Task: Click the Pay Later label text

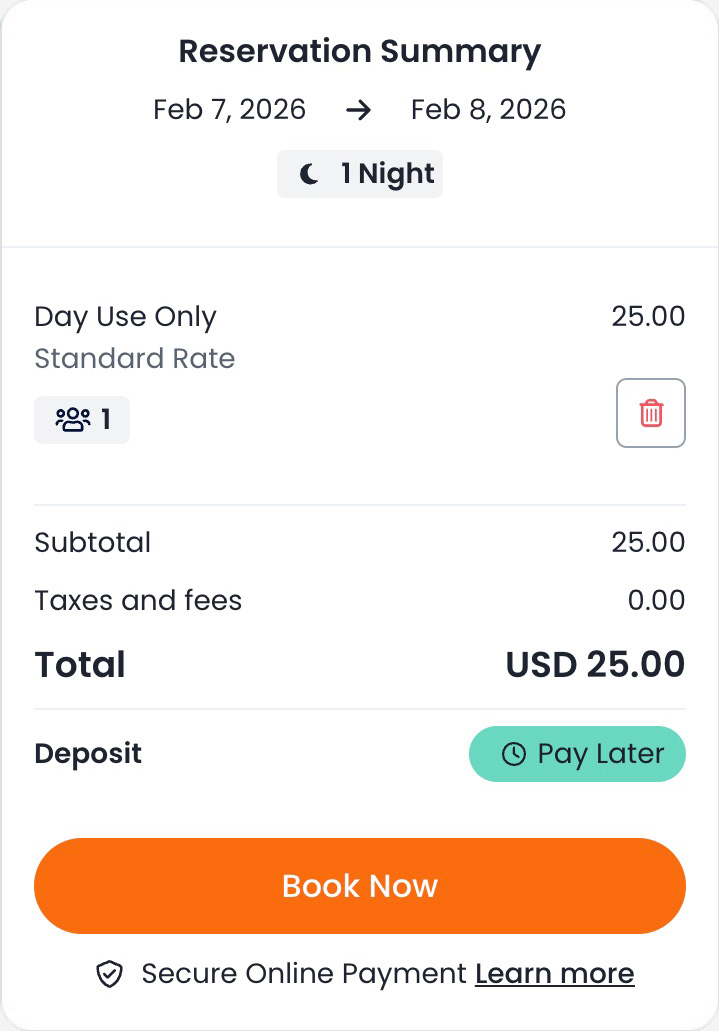Action: coord(600,754)
